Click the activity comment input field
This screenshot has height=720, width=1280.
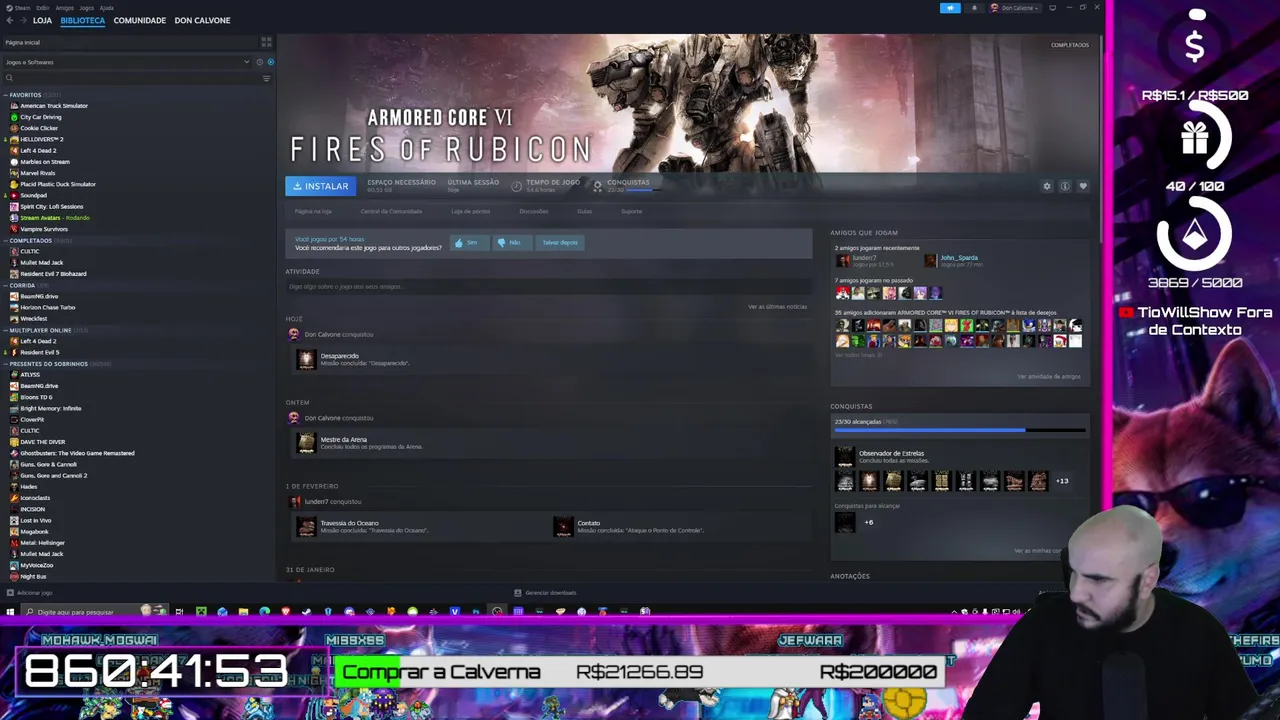click(548, 287)
